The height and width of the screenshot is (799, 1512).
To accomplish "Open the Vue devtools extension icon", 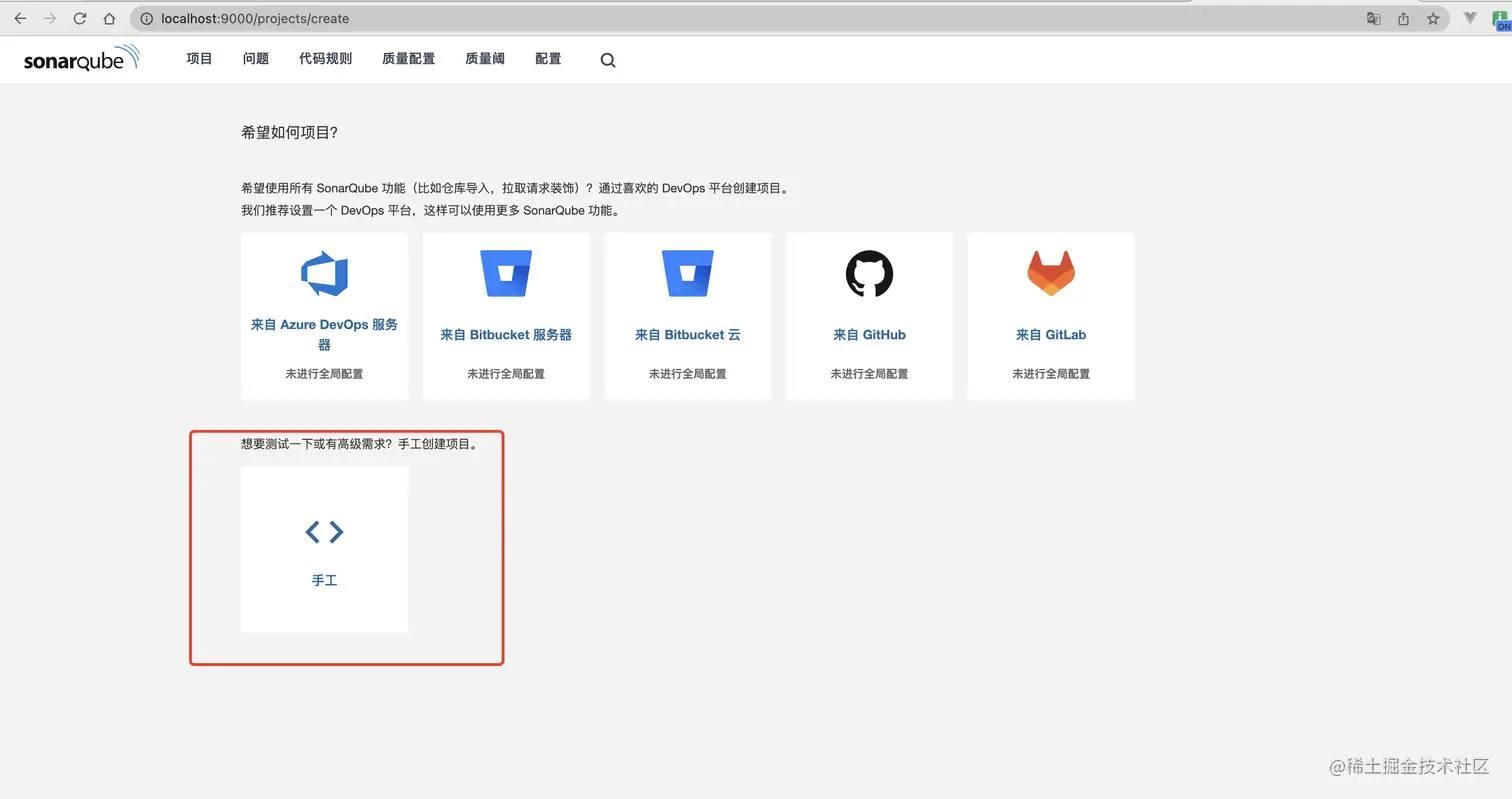I will point(1471,18).
